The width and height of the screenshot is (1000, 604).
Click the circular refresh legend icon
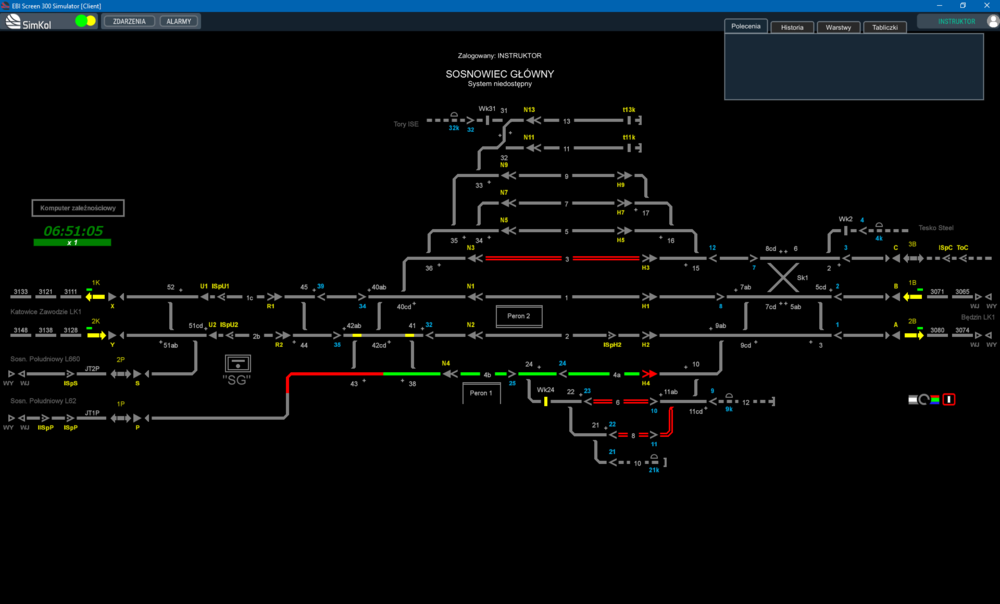tap(923, 400)
